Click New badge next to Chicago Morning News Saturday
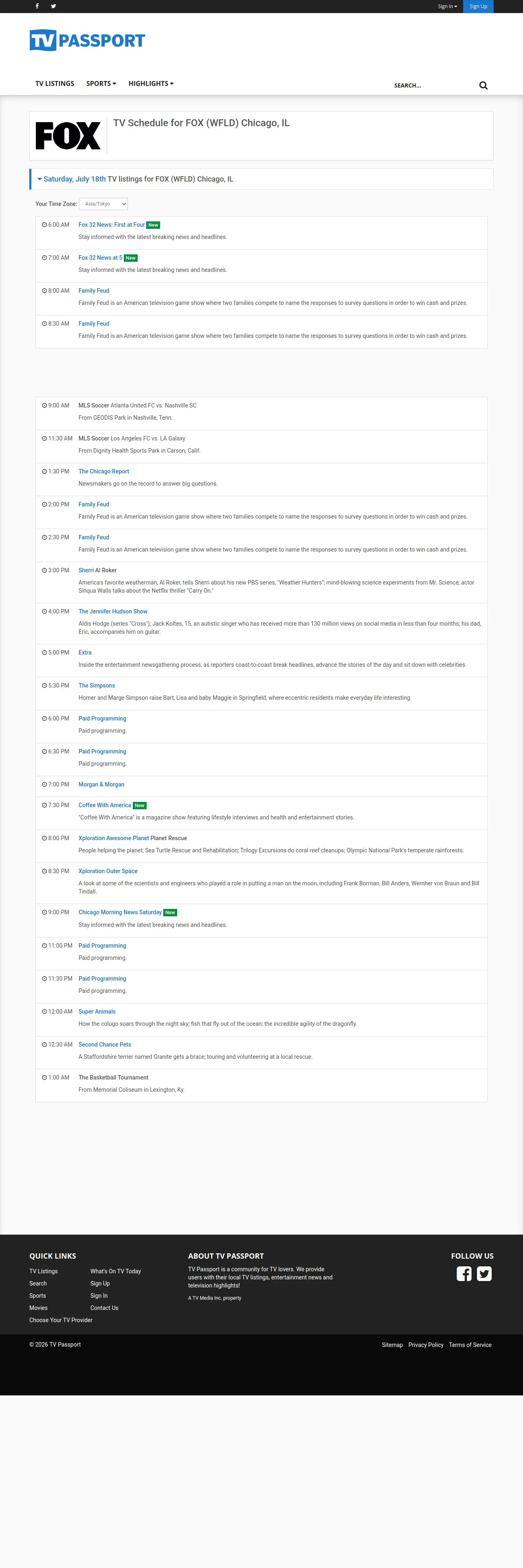 pos(171,913)
